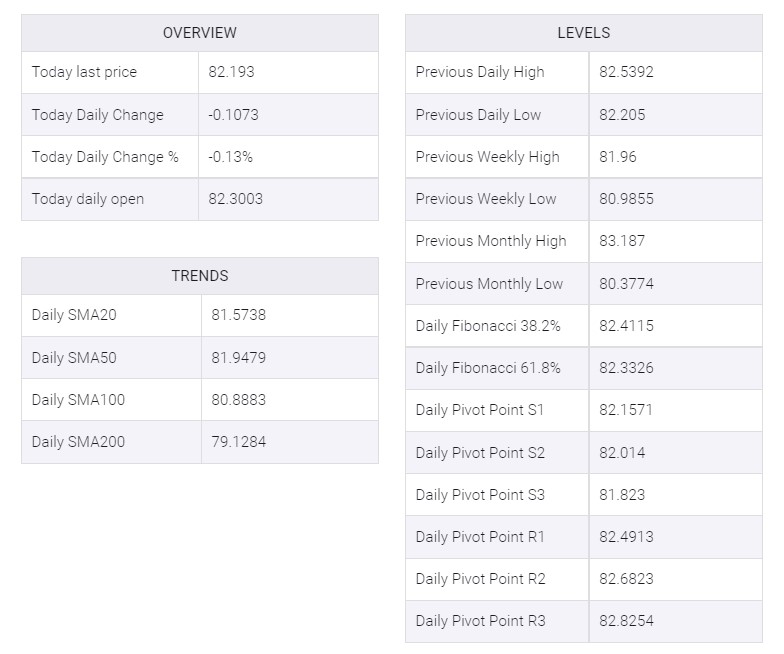Click the Daily Pivot Point R3 label

481,621
